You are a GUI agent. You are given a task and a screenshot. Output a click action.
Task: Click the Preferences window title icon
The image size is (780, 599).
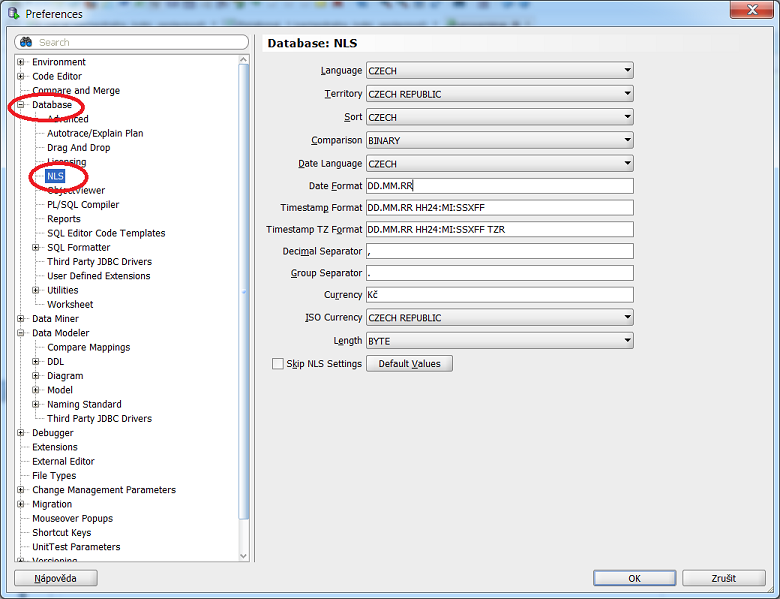(x=13, y=13)
